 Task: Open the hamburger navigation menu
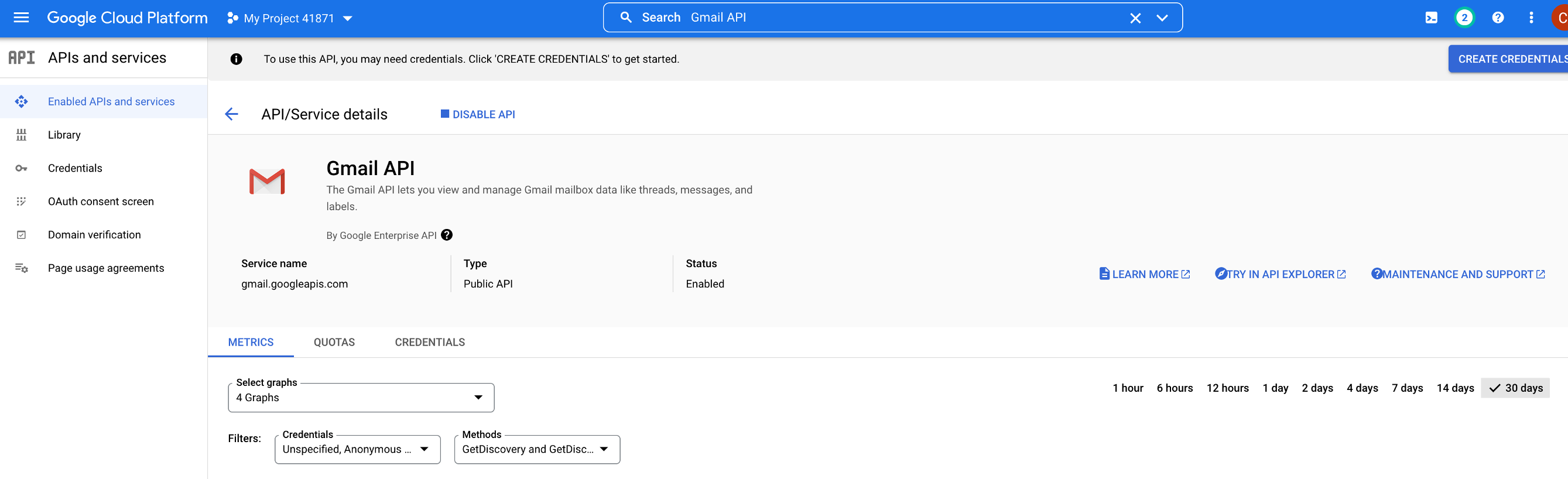21,18
